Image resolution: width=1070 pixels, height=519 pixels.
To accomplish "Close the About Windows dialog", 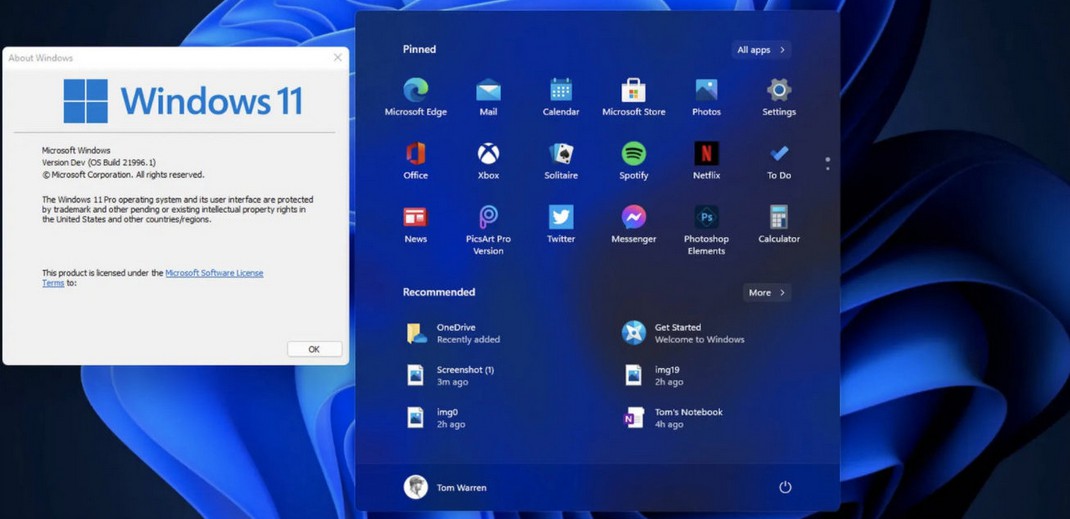I will (x=337, y=58).
